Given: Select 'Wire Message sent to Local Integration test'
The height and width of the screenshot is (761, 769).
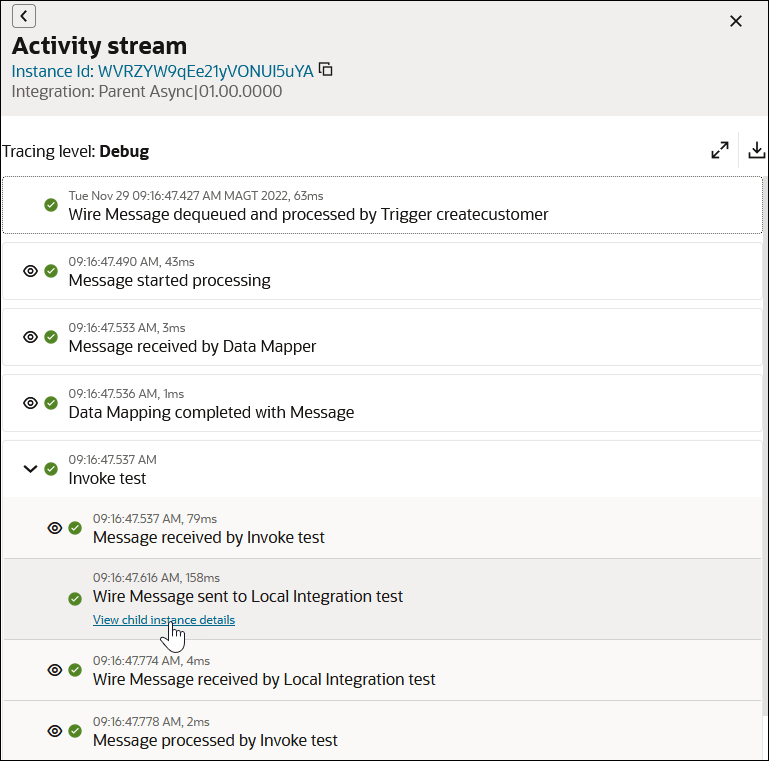Looking at the screenshot, I should (x=248, y=596).
